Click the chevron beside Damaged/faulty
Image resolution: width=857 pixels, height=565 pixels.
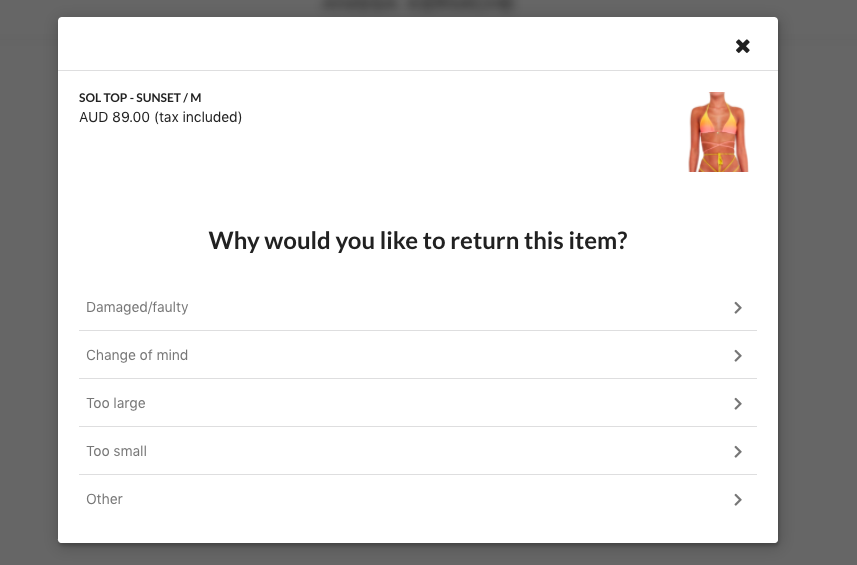[738, 308]
